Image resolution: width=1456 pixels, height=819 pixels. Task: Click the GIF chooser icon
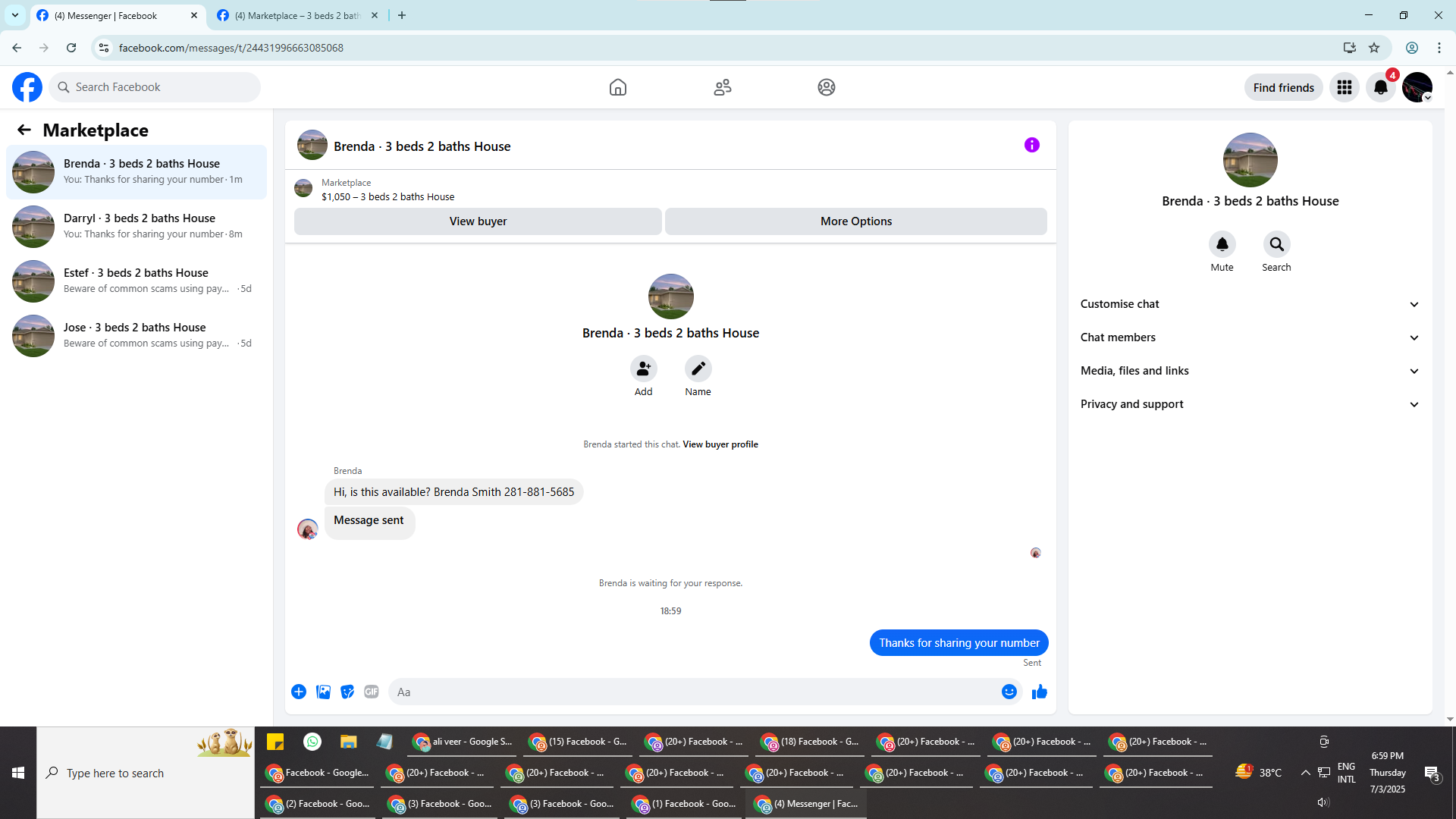371,692
